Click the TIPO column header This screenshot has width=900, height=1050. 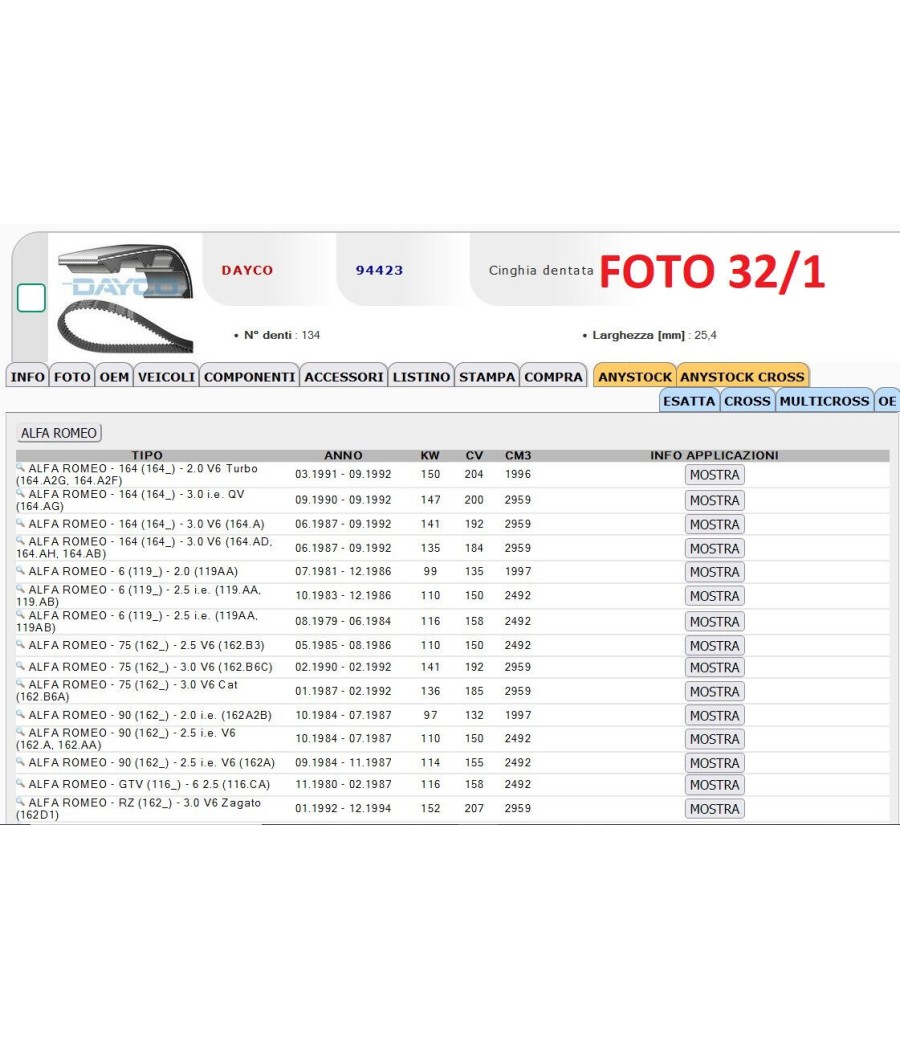(x=147, y=455)
